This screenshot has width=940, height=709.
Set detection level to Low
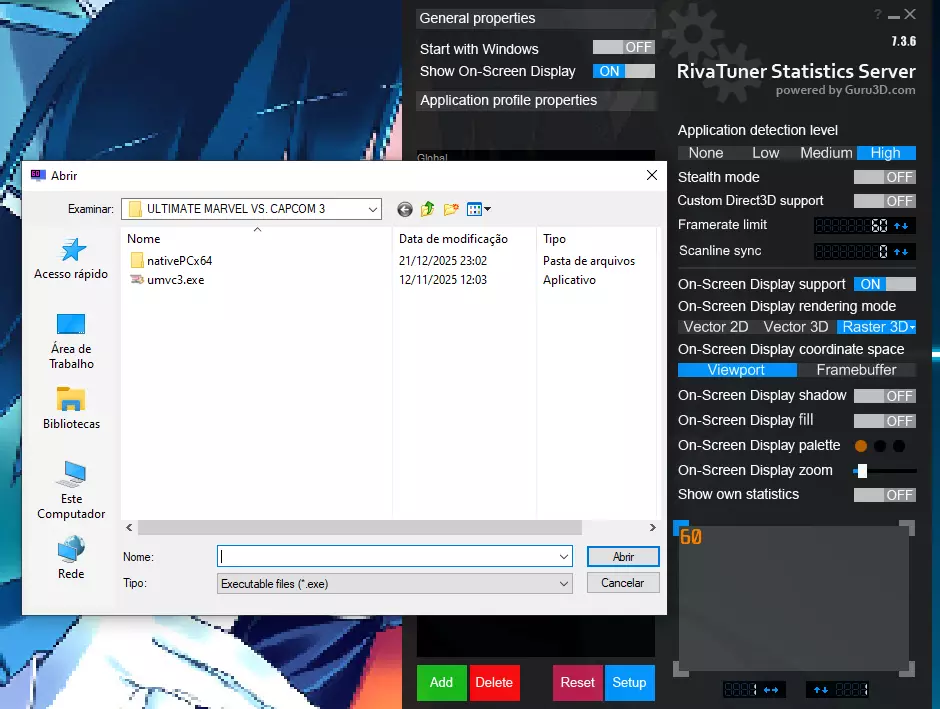[766, 153]
